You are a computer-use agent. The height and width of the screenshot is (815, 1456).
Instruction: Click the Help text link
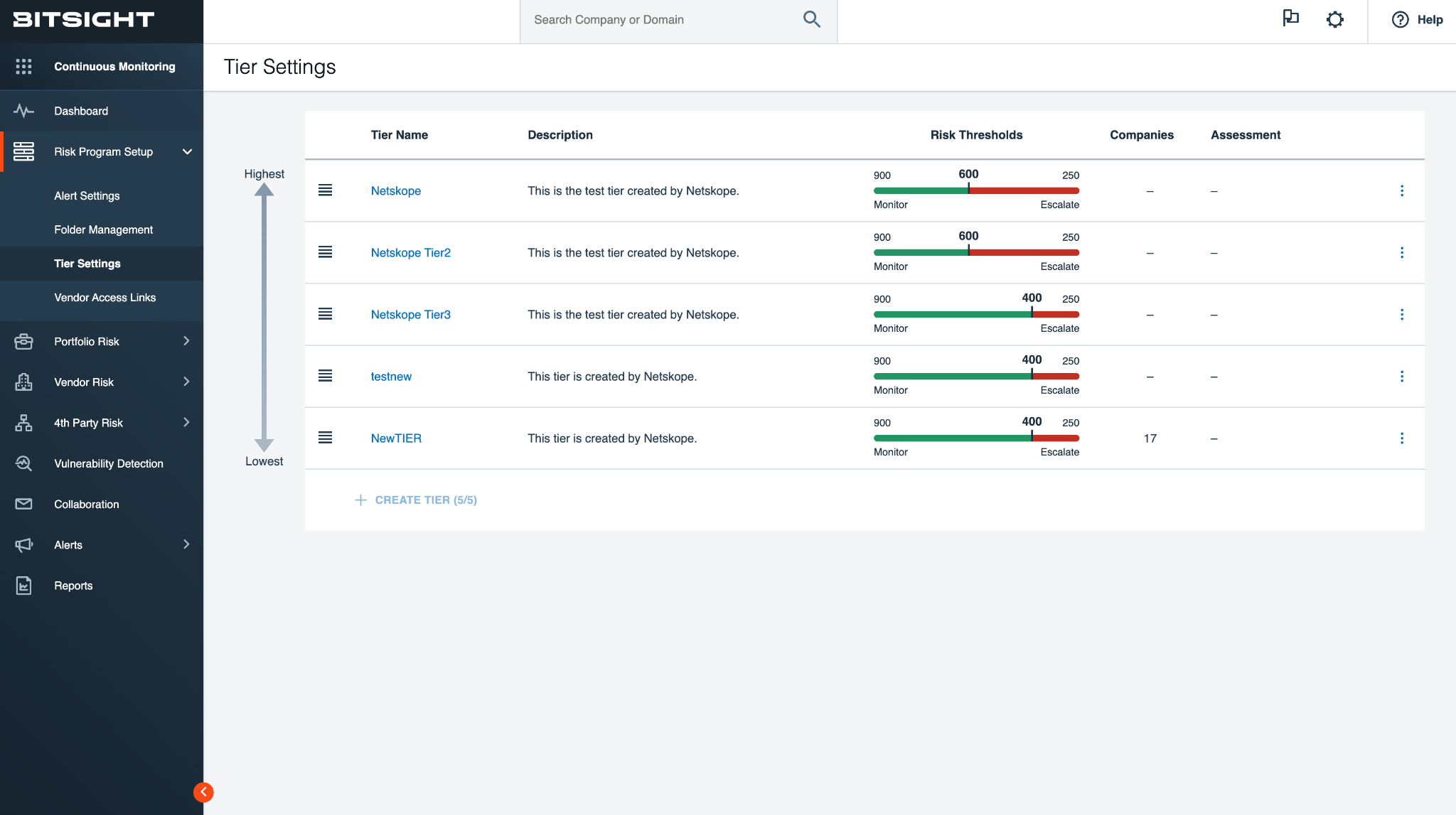[x=1430, y=20]
